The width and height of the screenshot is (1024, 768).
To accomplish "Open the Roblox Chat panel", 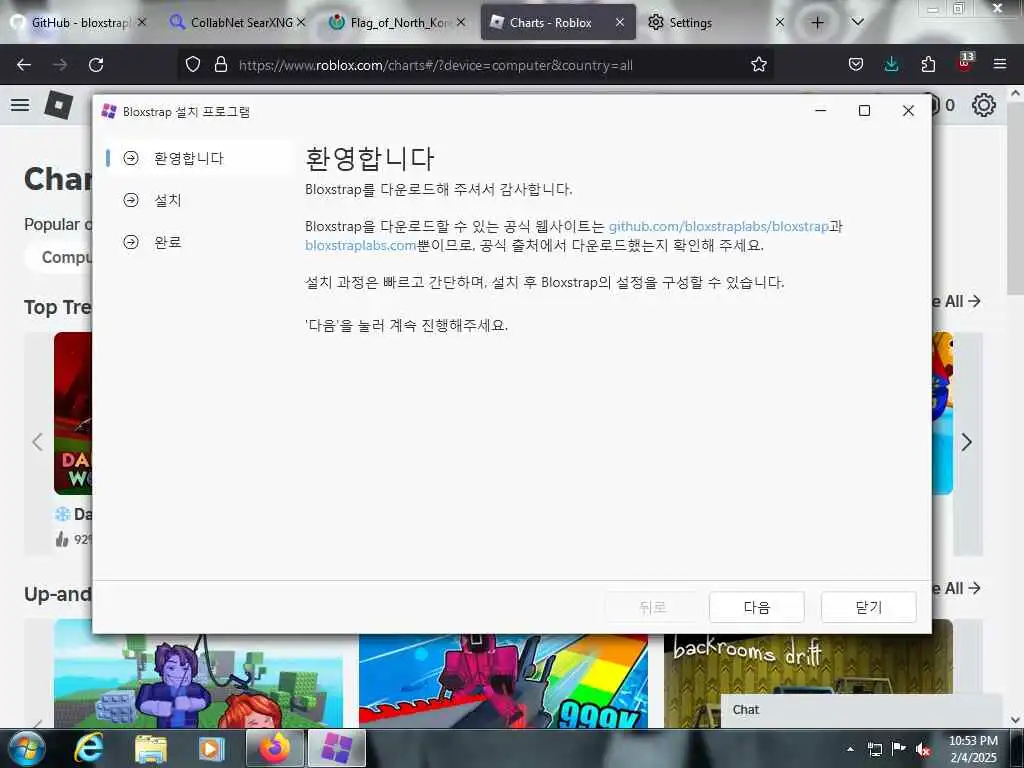I will pos(861,710).
